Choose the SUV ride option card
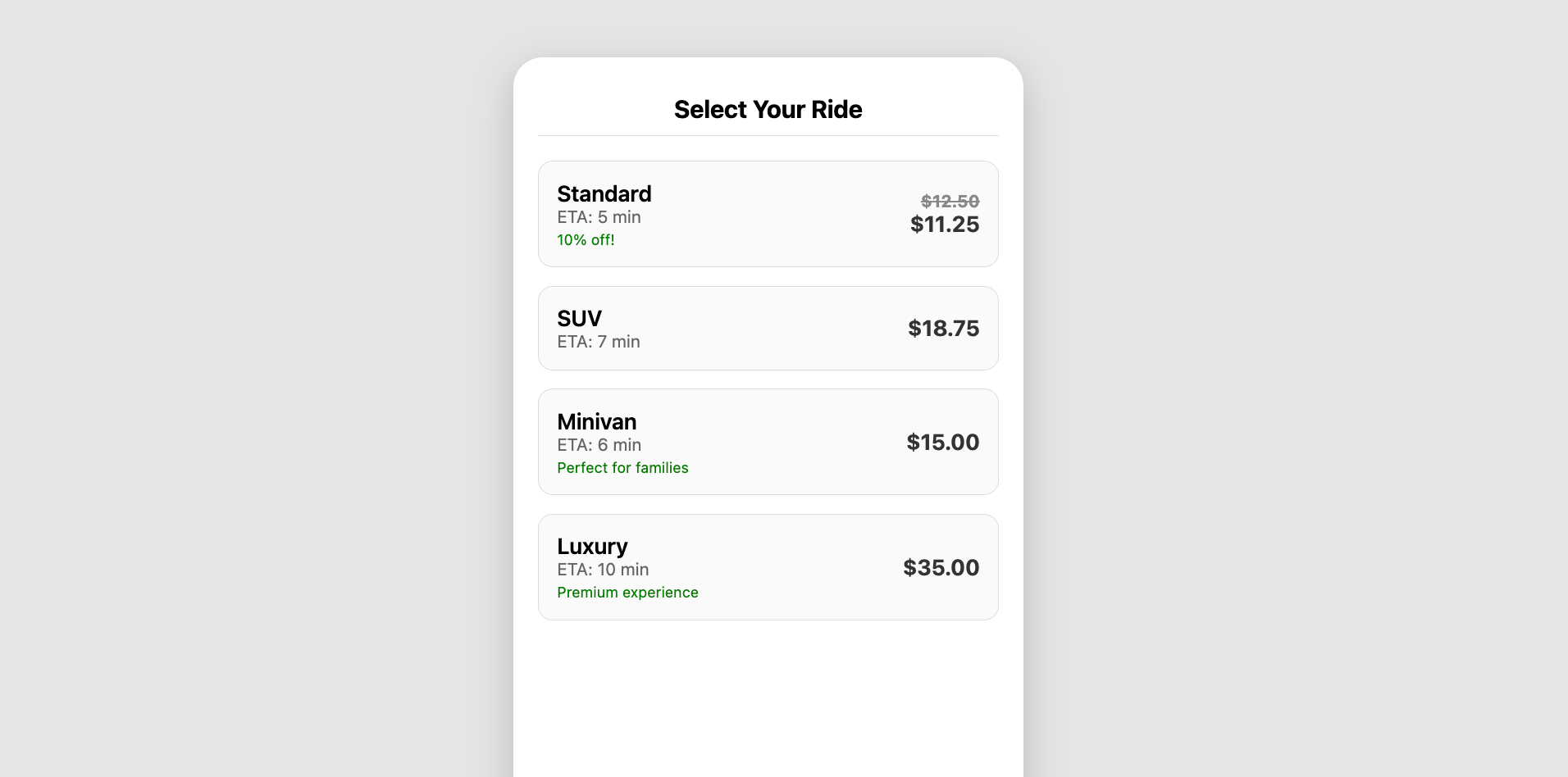The width and height of the screenshot is (1568, 777). 768,328
